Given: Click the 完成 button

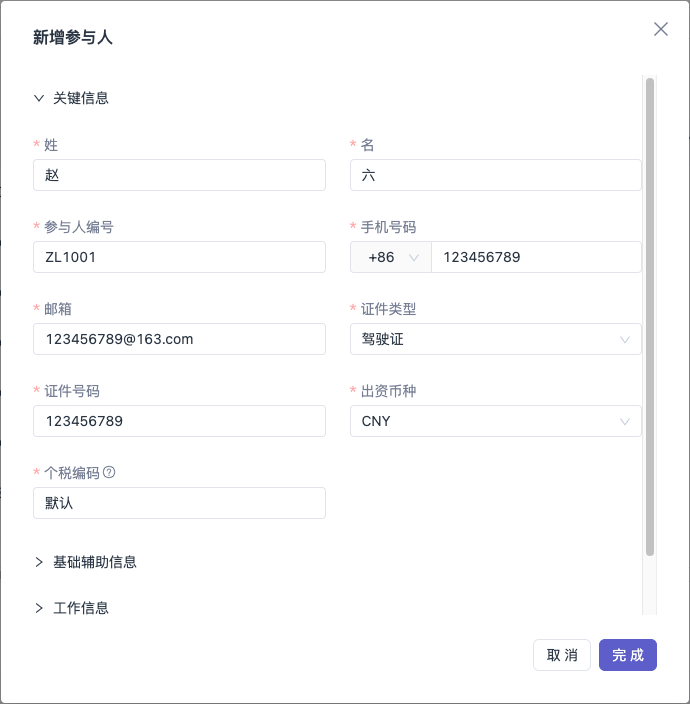Looking at the screenshot, I should coord(628,655).
